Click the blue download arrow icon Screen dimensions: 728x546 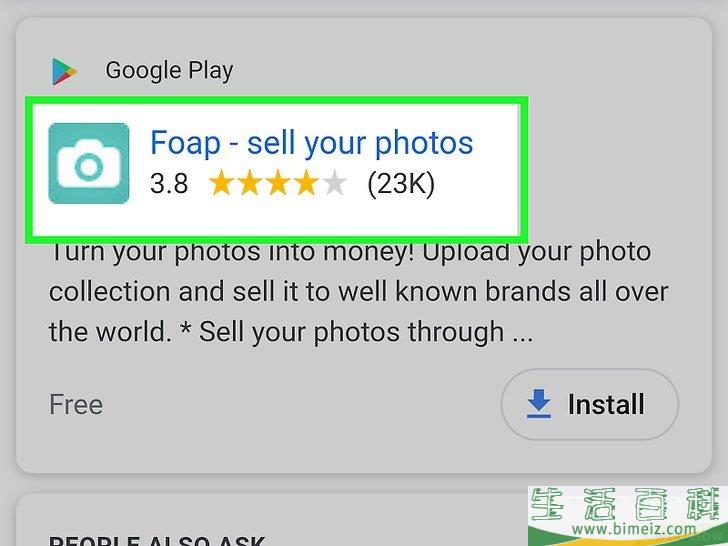(x=539, y=404)
